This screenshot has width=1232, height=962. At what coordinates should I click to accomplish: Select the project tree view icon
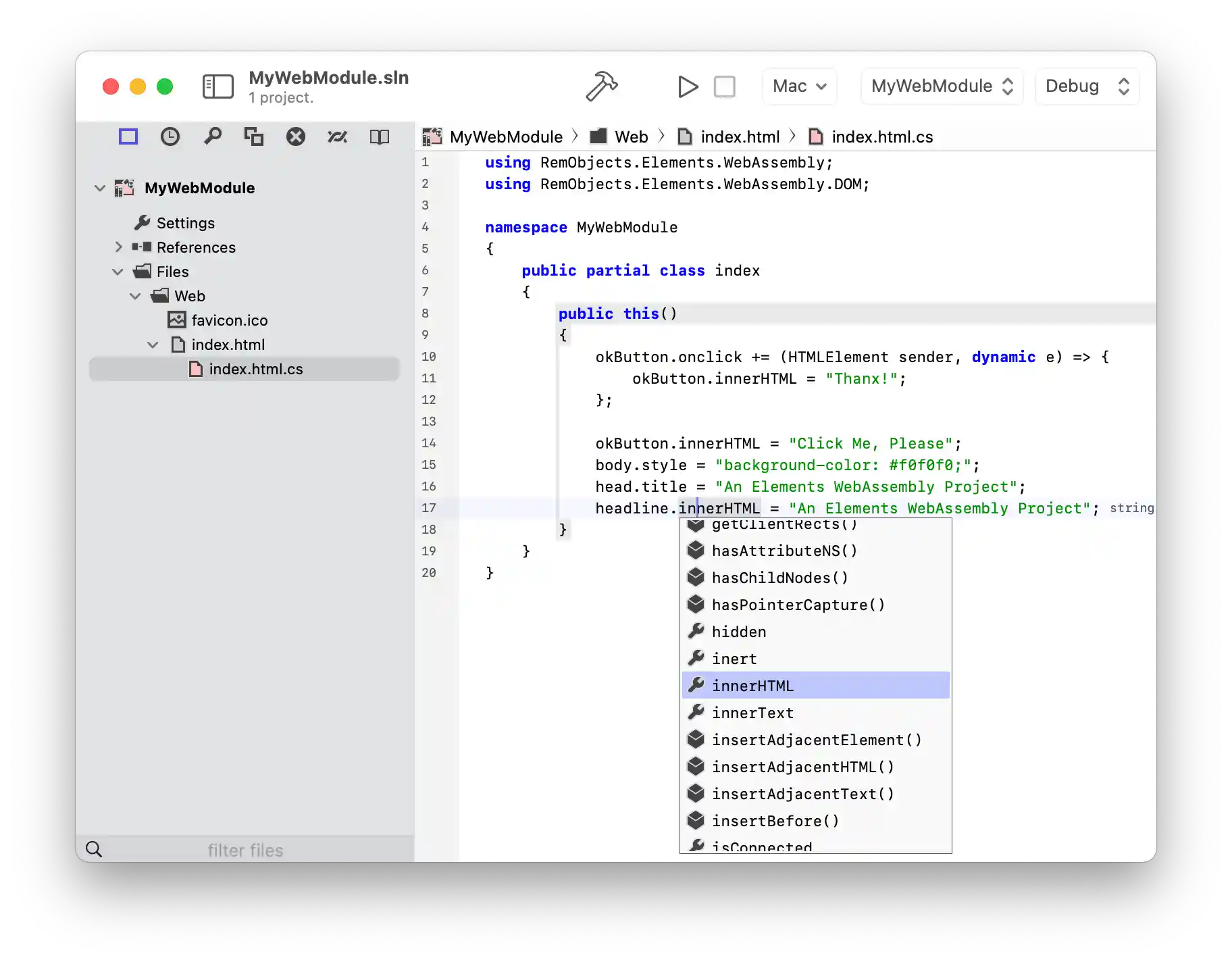[x=128, y=137]
